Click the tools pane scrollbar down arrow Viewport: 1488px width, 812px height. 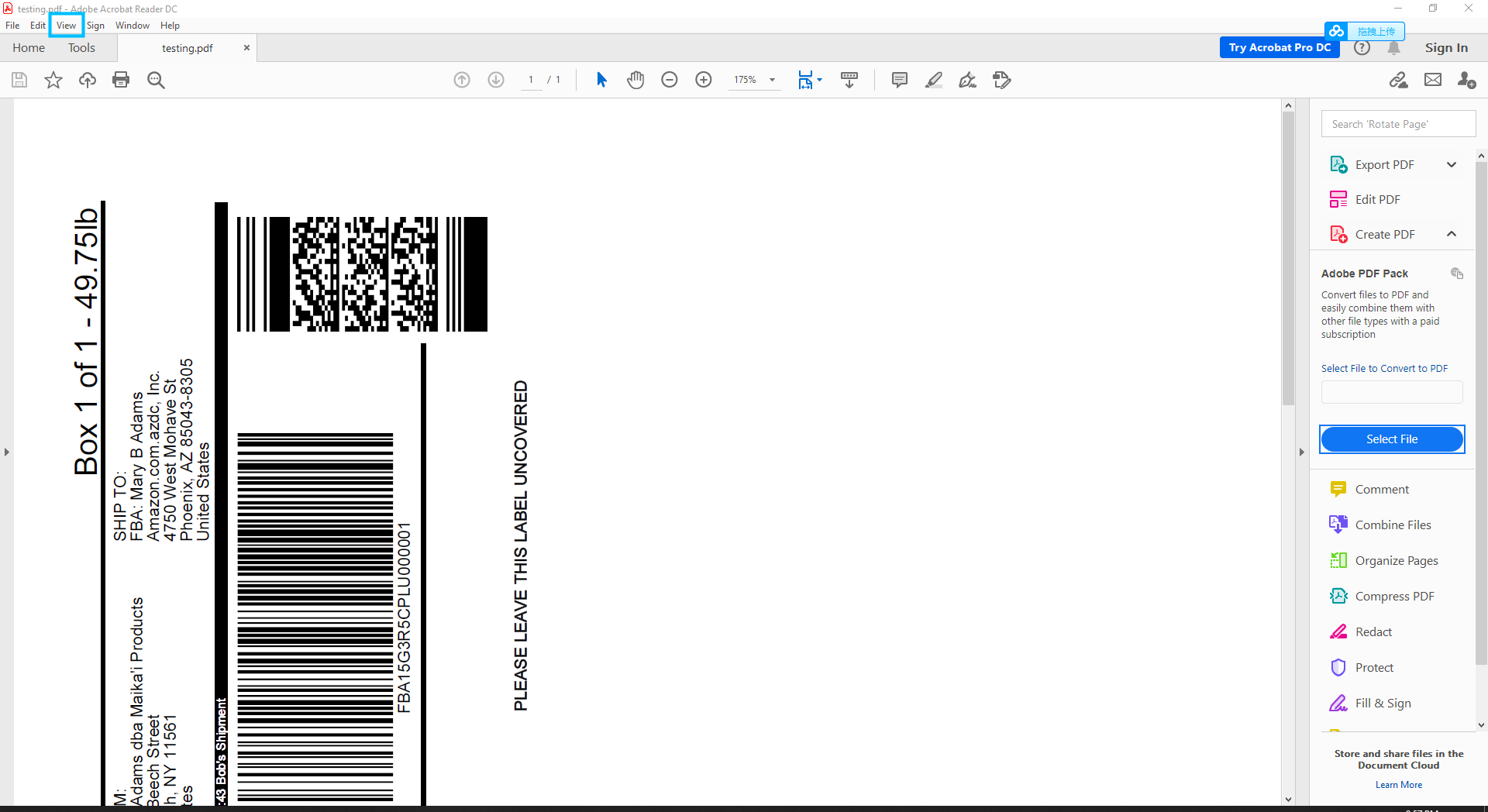1481,725
